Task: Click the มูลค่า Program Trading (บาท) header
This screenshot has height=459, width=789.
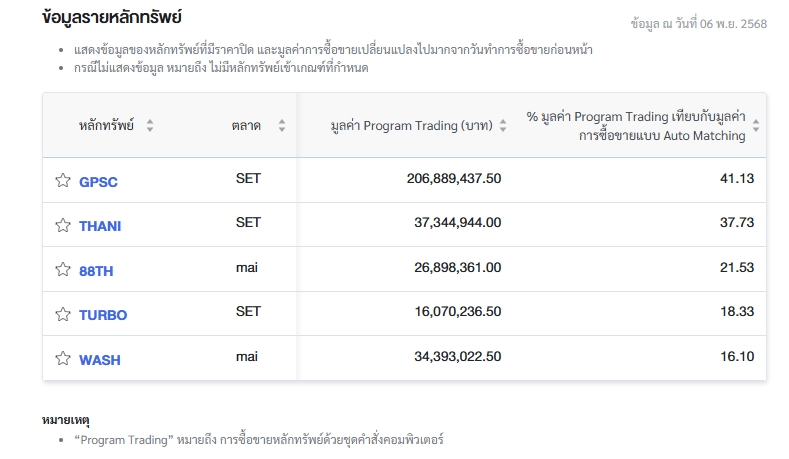Action: 410,126
